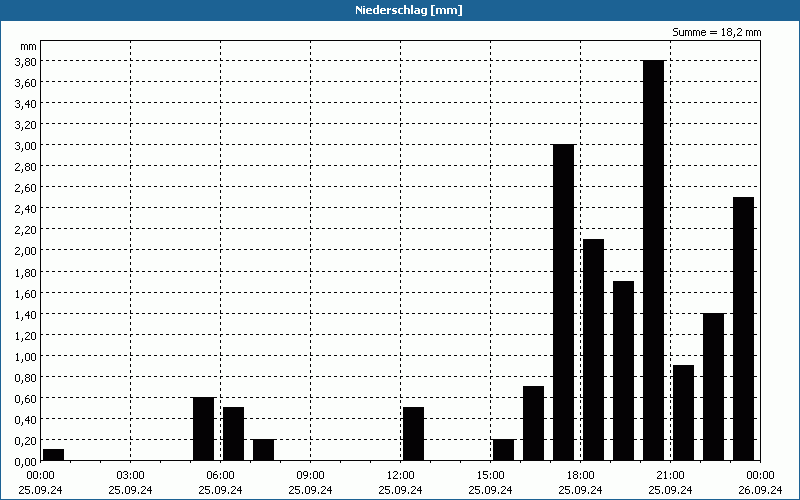Select the "3,60" y-axis label
Viewport: 800px width, 500px height.
coord(28,83)
